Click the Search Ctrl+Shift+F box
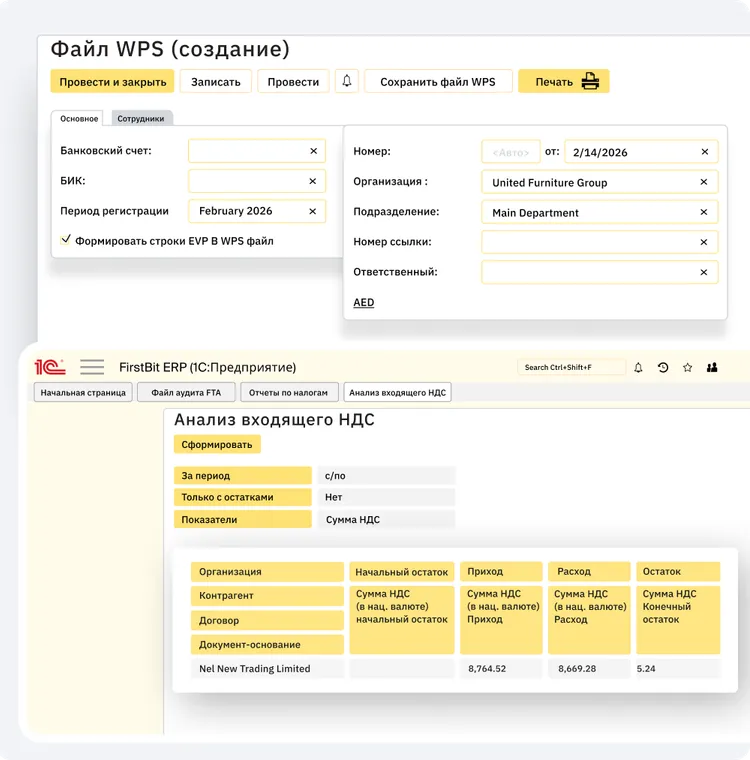Viewport: 750px width, 760px height. (572, 367)
